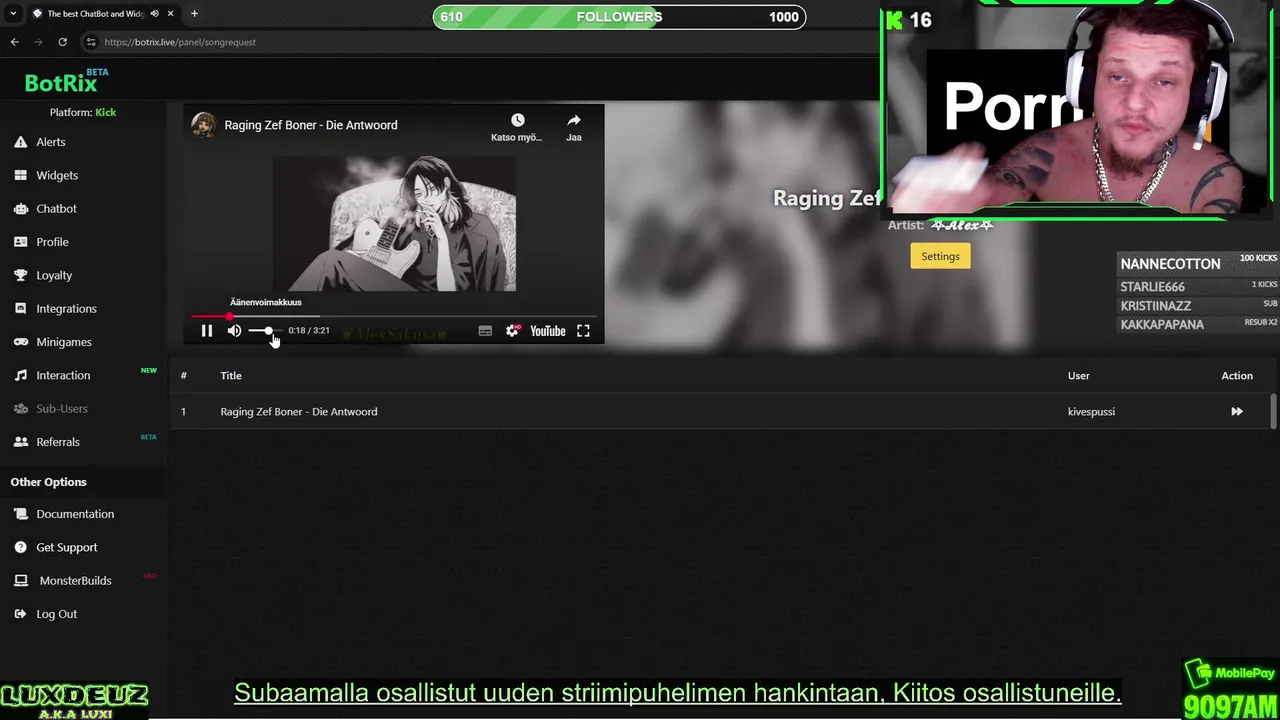
Task: Click the Jaa share arrow icon
Action: [x=574, y=120]
